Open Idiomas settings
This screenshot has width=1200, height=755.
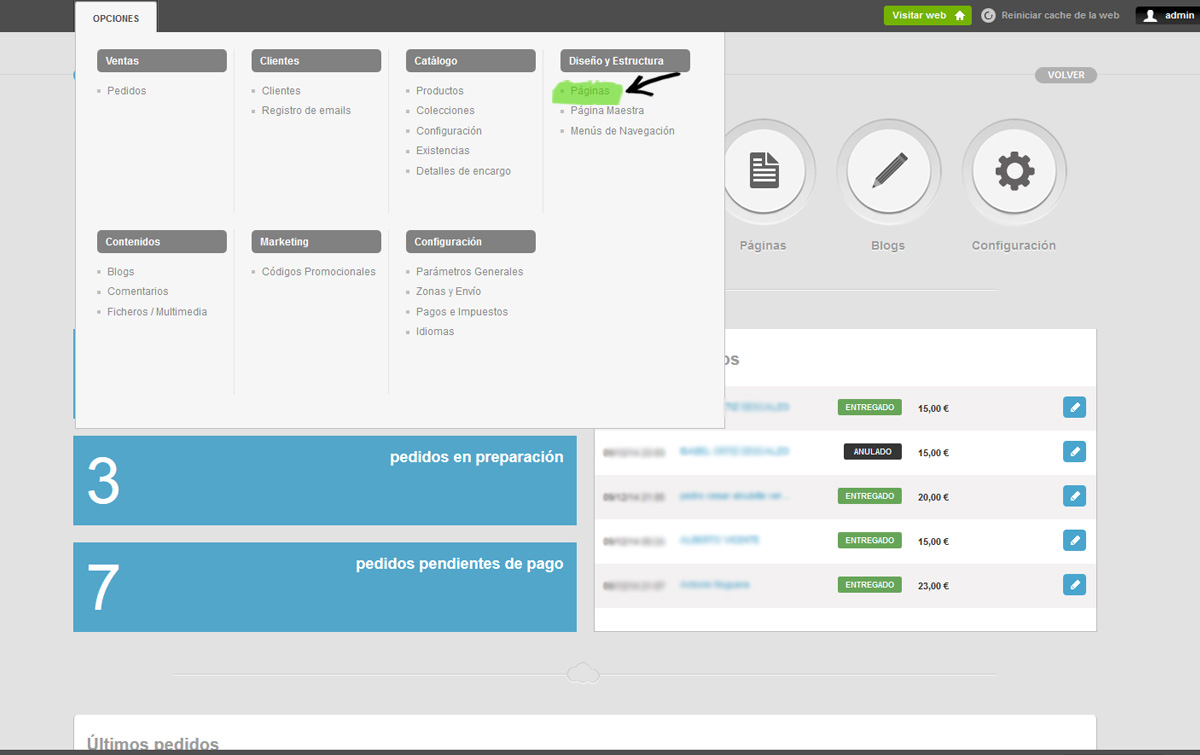pos(435,332)
